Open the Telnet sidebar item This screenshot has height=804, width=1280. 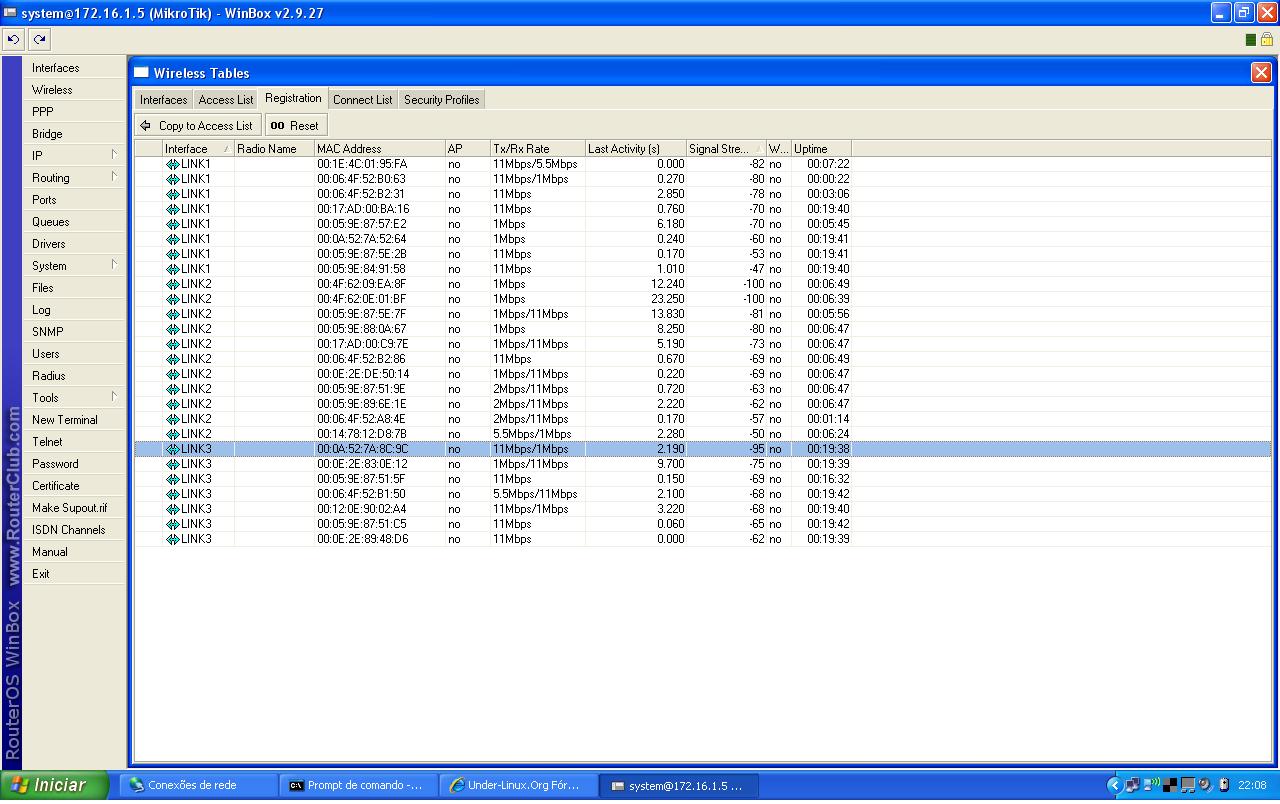75,442
